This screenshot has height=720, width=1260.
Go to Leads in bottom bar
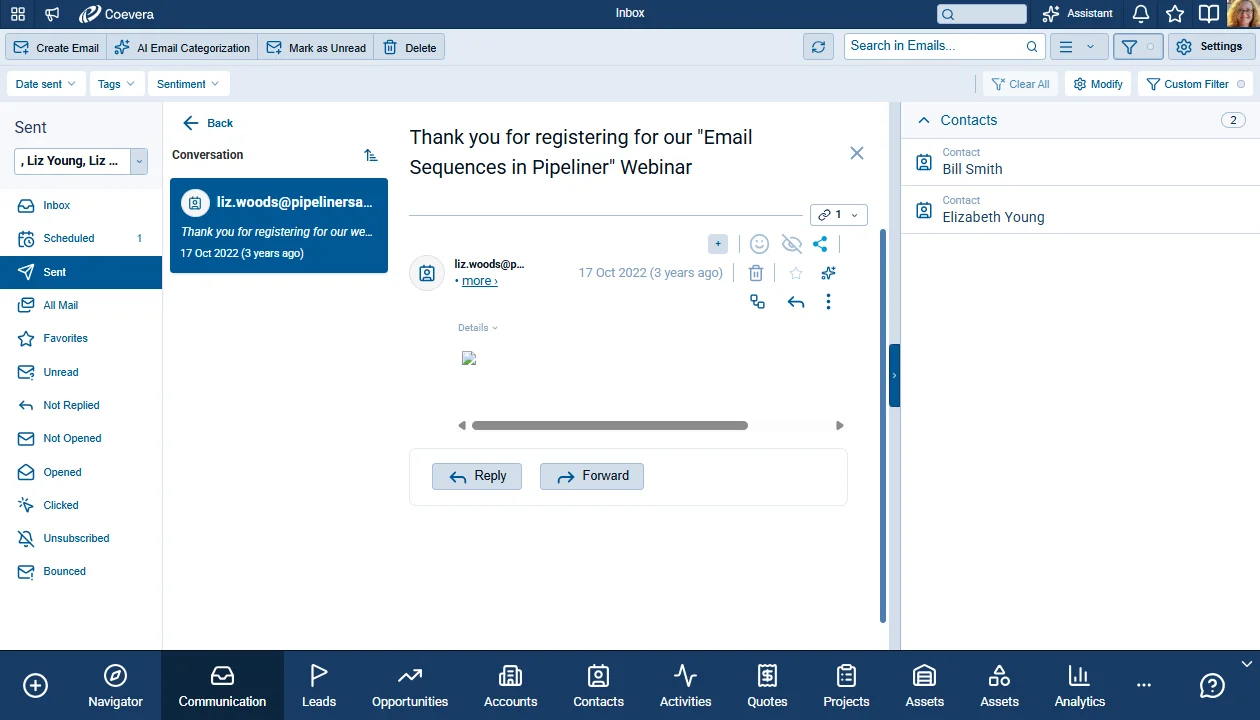(x=319, y=686)
